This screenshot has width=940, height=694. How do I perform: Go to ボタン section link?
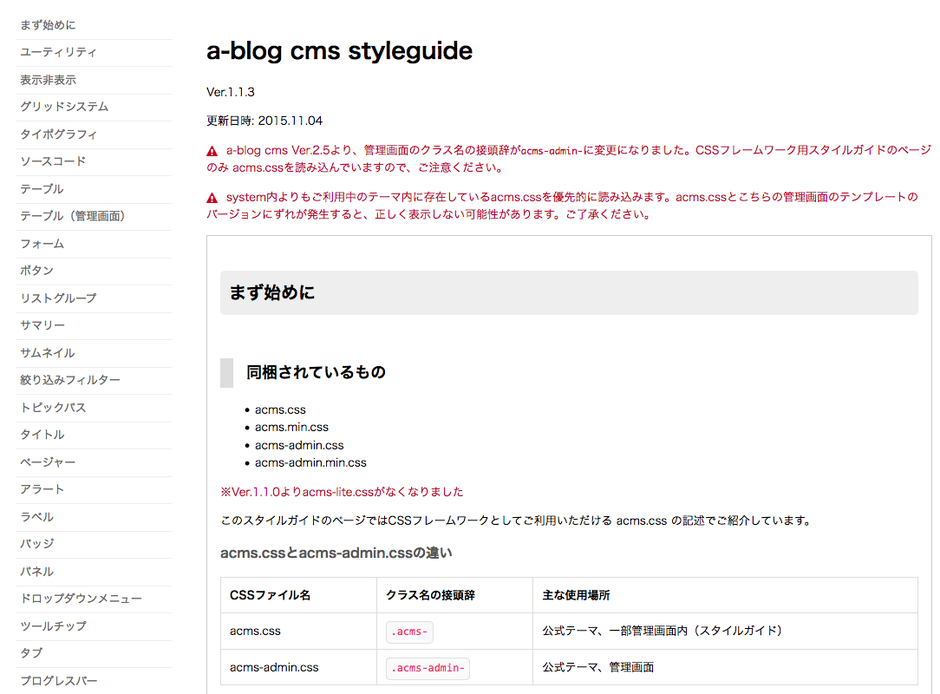click(x=37, y=270)
